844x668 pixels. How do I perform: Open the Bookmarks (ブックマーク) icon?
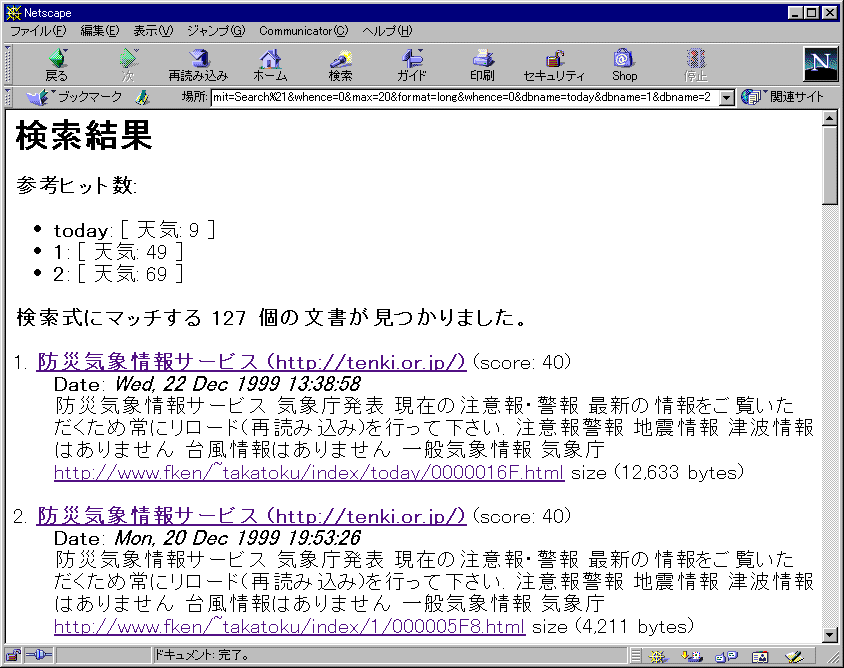click(74, 97)
